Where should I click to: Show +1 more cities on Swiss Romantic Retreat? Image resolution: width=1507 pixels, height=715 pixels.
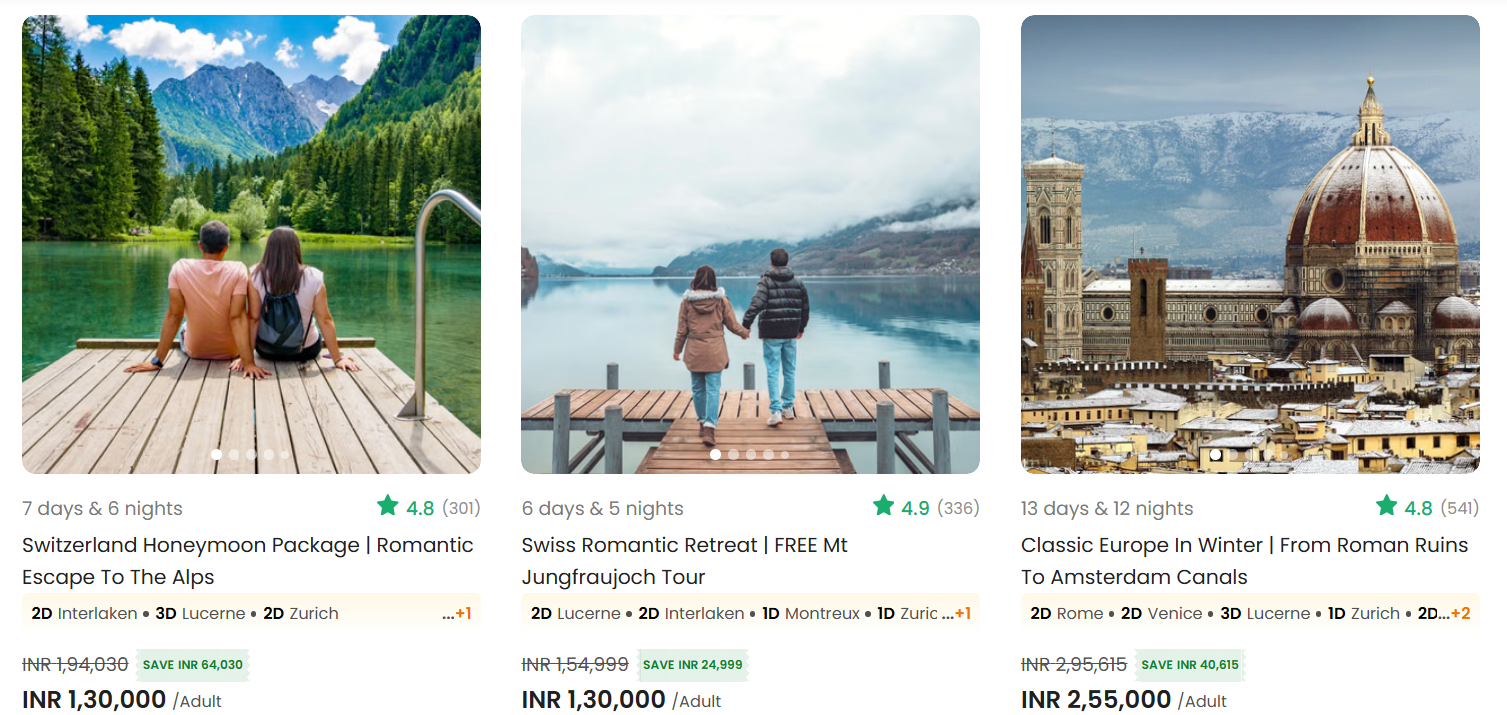[961, 613]
